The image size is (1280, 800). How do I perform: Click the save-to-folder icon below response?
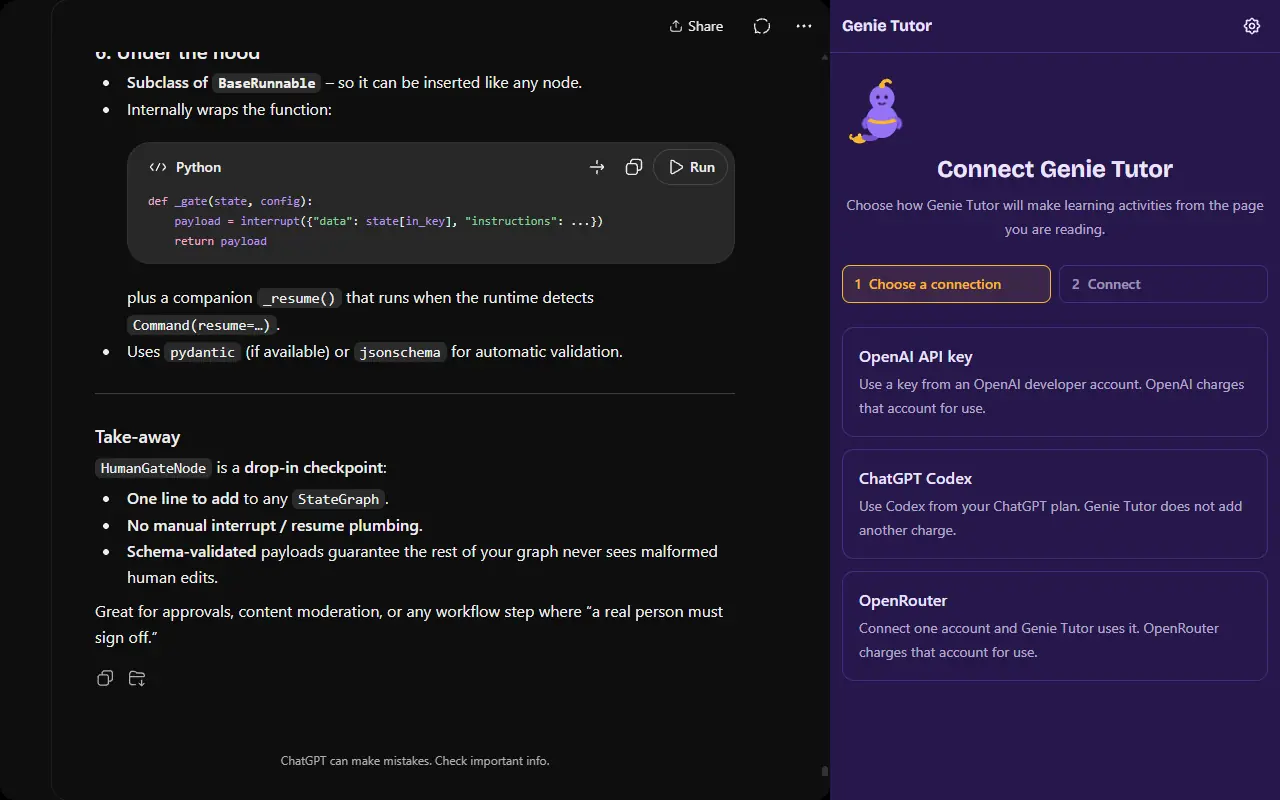point(137,678)
